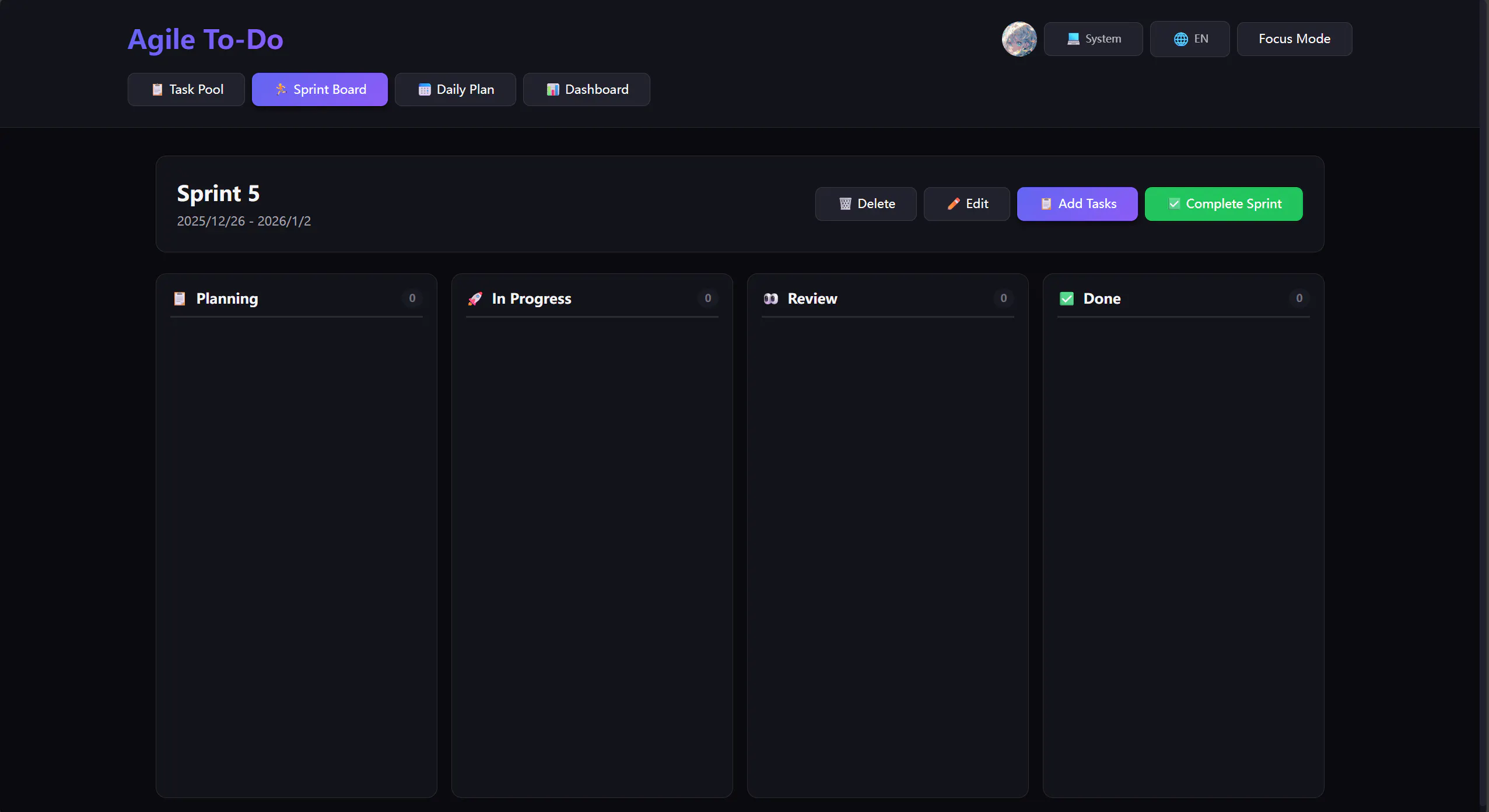Click the clipboard icon beside Planning
This screenshot has width=1489, height=812.
click(x=180, y=298)
